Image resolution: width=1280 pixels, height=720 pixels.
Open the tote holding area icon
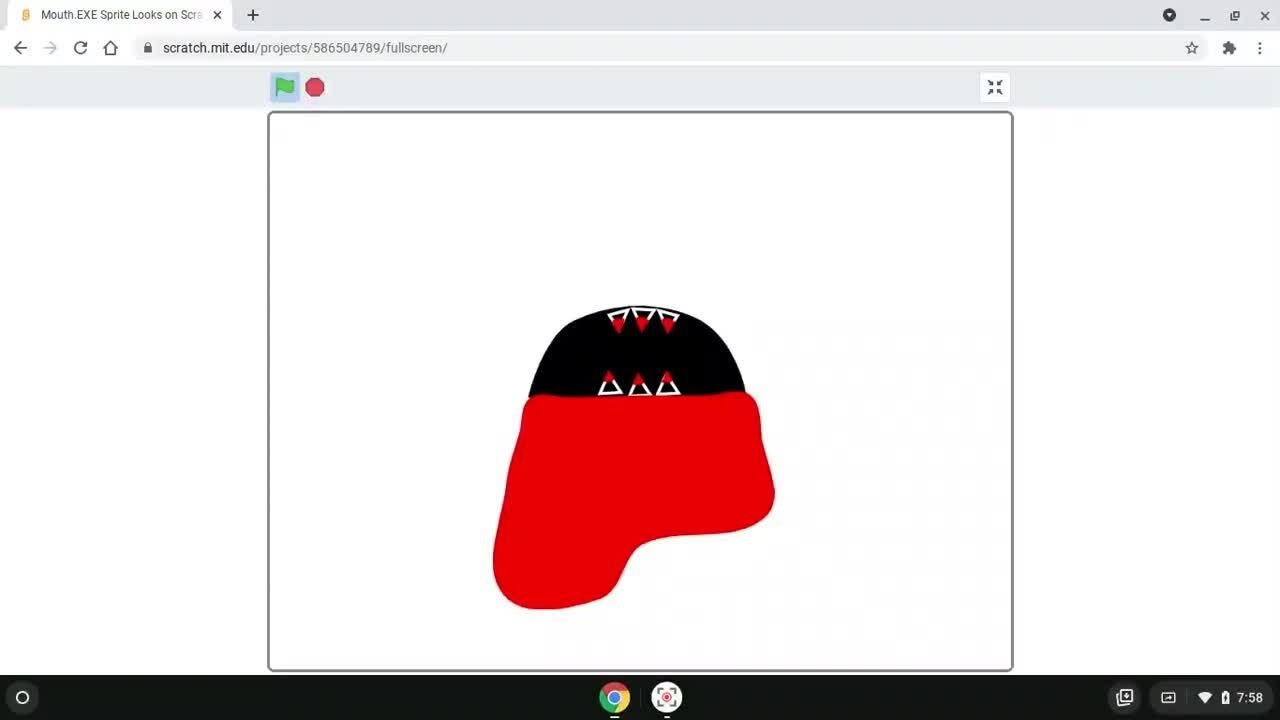pyautogui.click(x=1125, y=698)
